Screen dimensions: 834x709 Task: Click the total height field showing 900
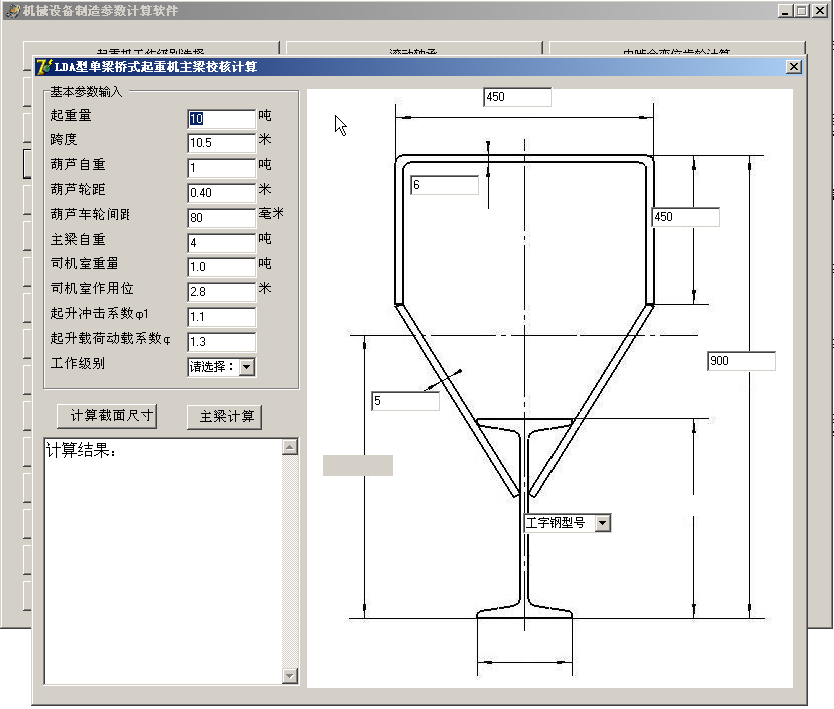[741, 361]
